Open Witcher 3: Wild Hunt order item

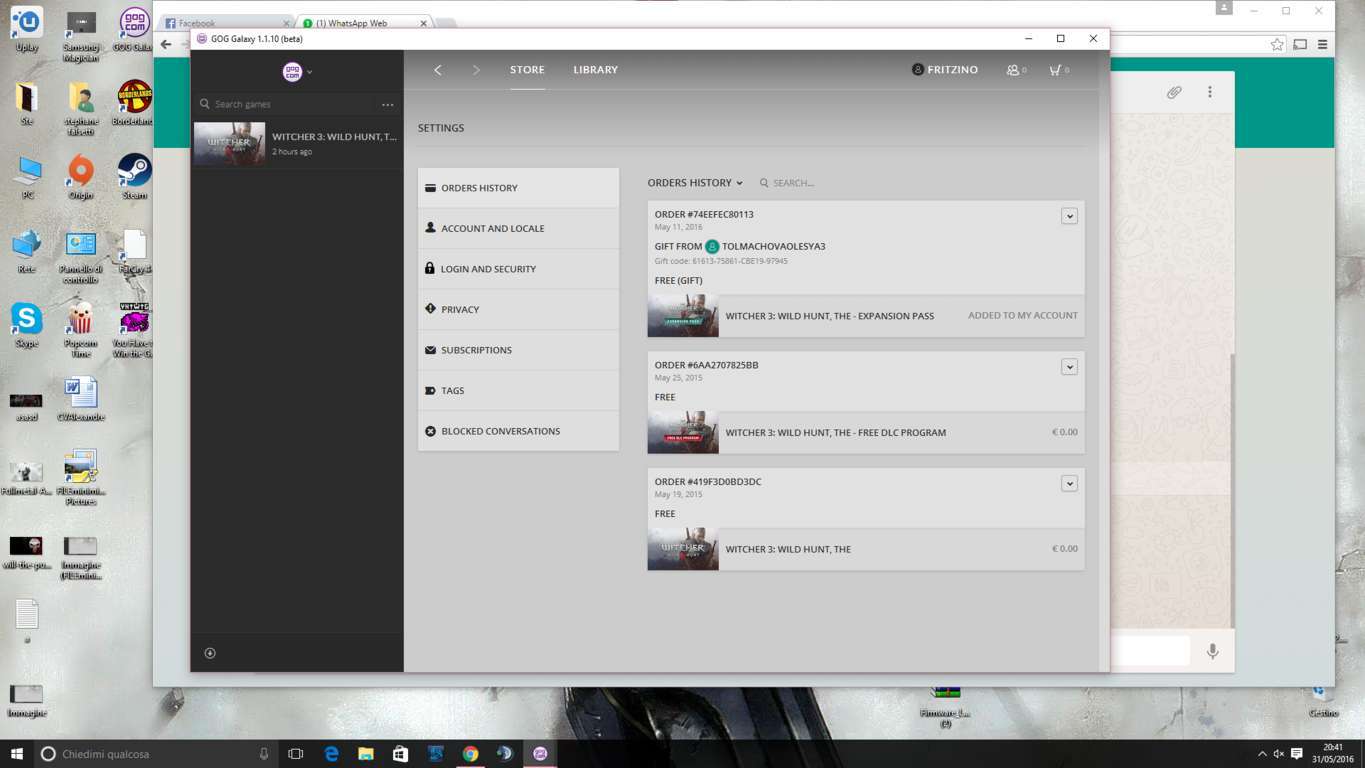[866, 549]
